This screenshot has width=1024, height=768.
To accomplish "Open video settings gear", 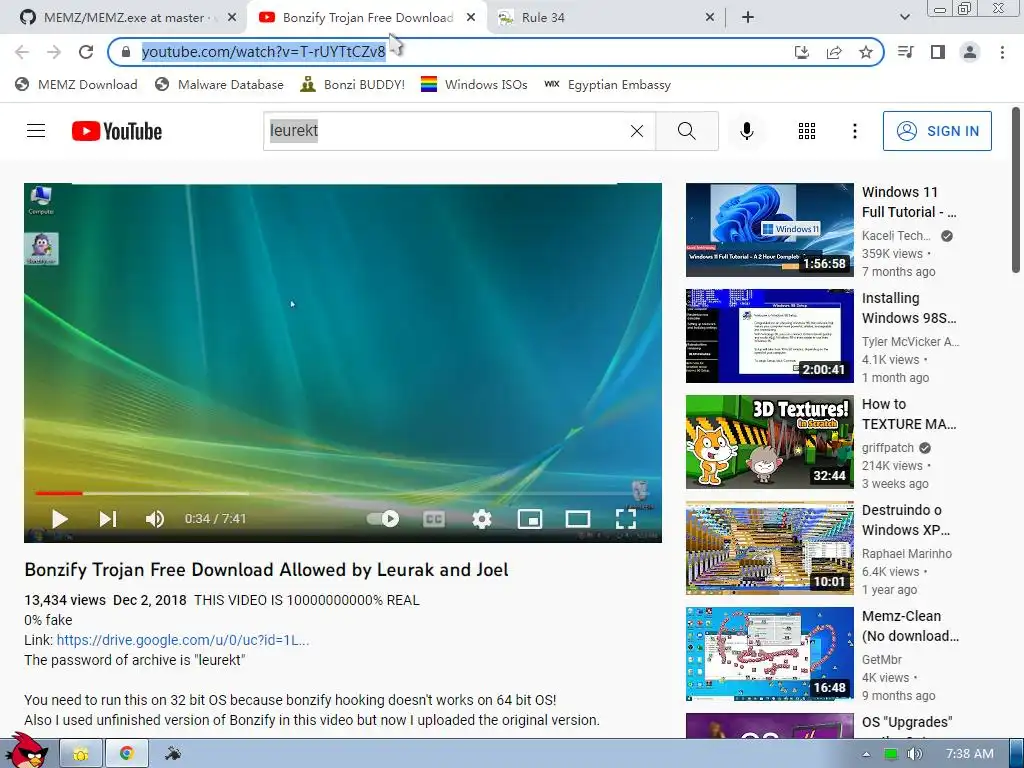I will point(482,519).
